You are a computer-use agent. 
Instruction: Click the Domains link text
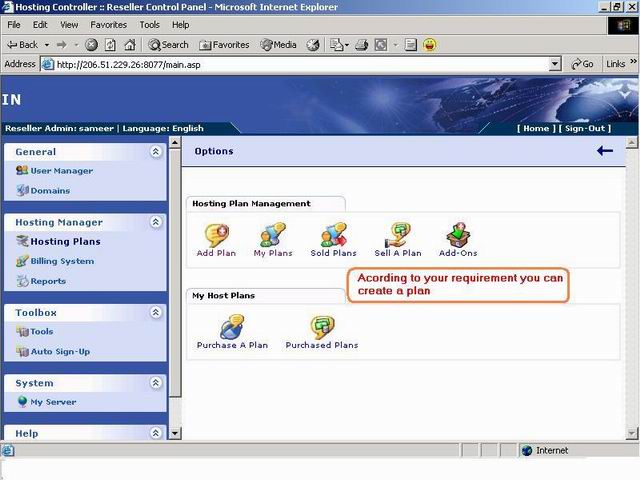50,191
